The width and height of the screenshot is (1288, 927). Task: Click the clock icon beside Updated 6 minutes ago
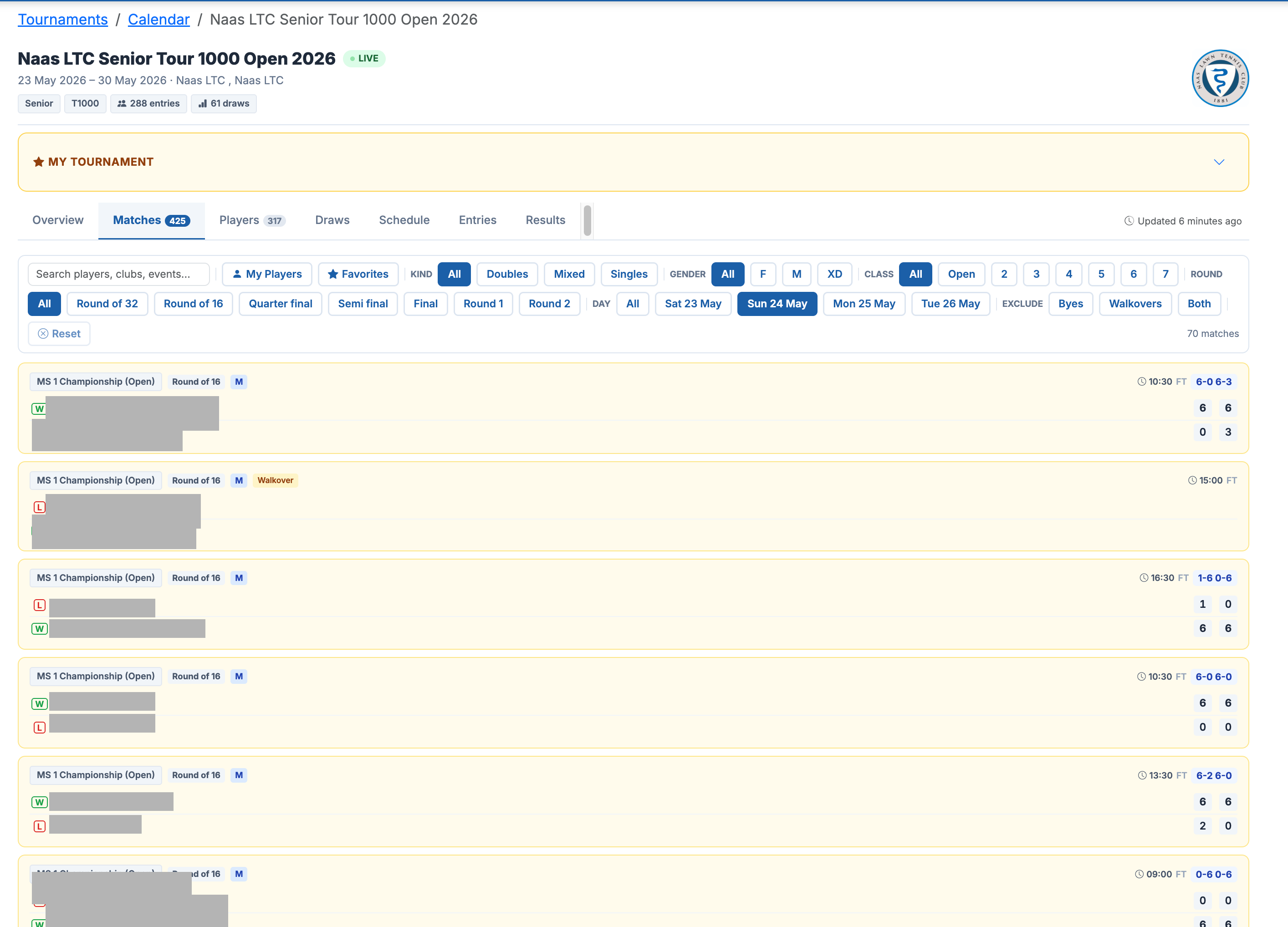pos(1129,221)
